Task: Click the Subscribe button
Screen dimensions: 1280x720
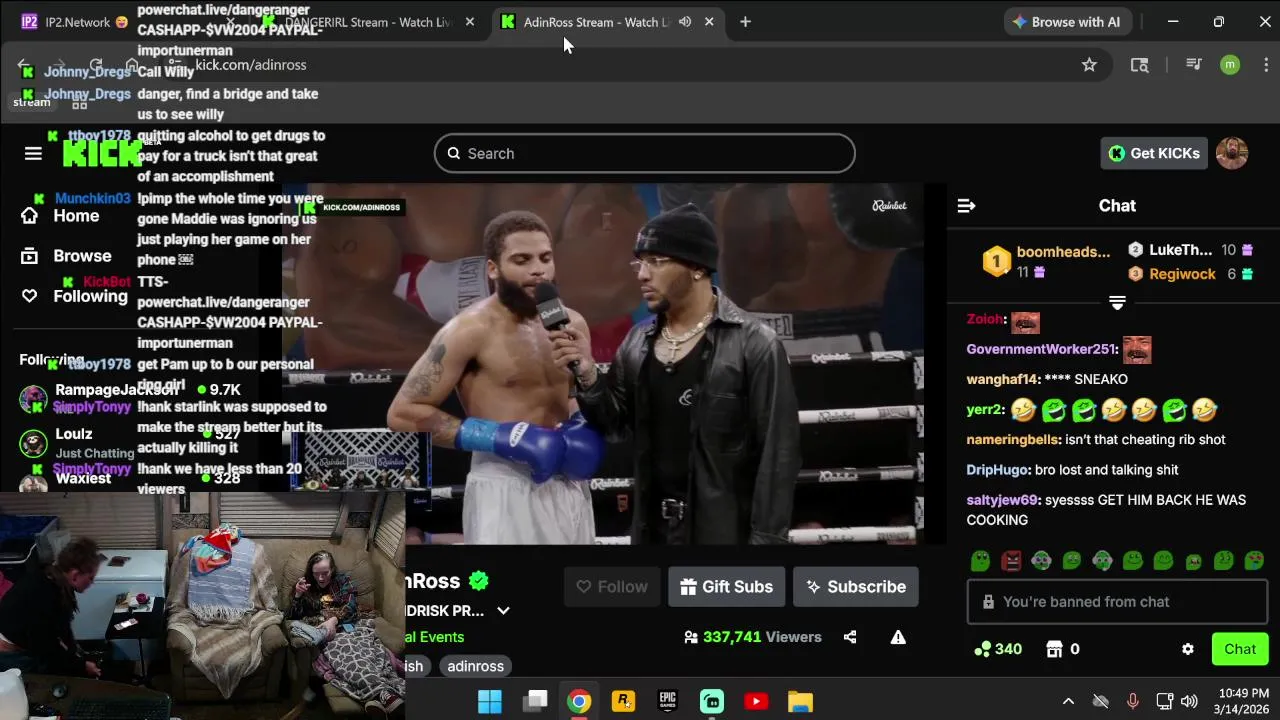Action: pyautogui.click(x=856, y=587)
